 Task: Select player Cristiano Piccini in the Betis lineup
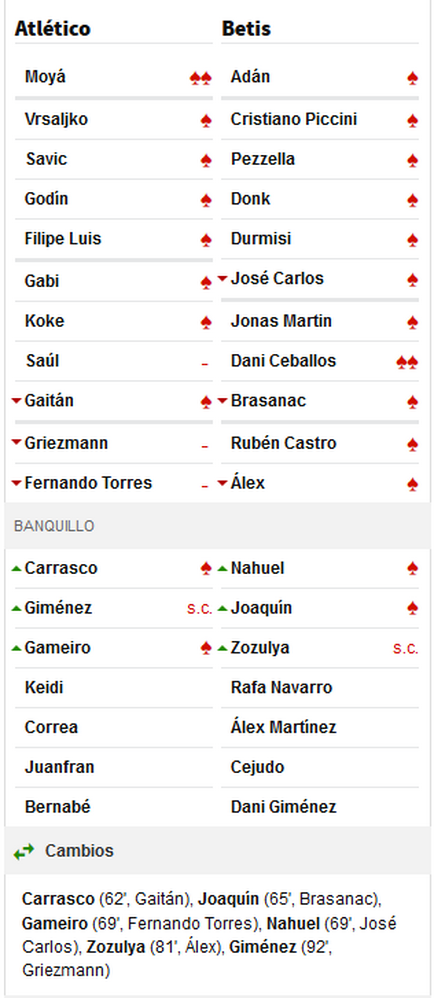[x=293, y=119]
